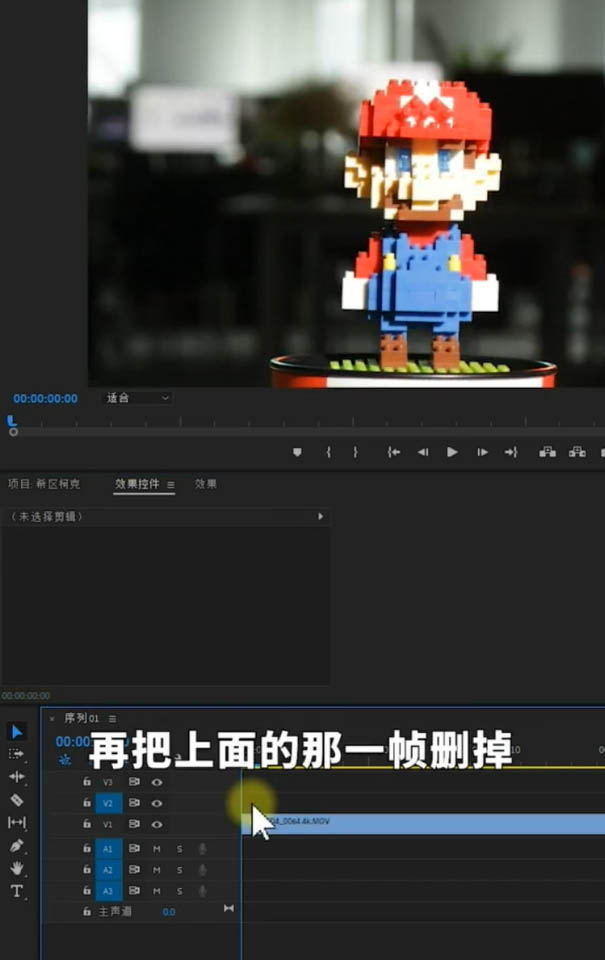Add a marker in Program monitor

[297, 452]
